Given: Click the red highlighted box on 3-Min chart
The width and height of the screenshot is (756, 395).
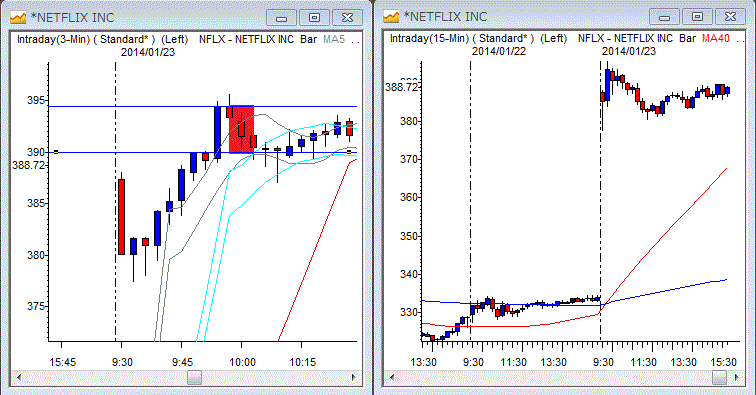Looking at the screenshot, I should [242, 129].
